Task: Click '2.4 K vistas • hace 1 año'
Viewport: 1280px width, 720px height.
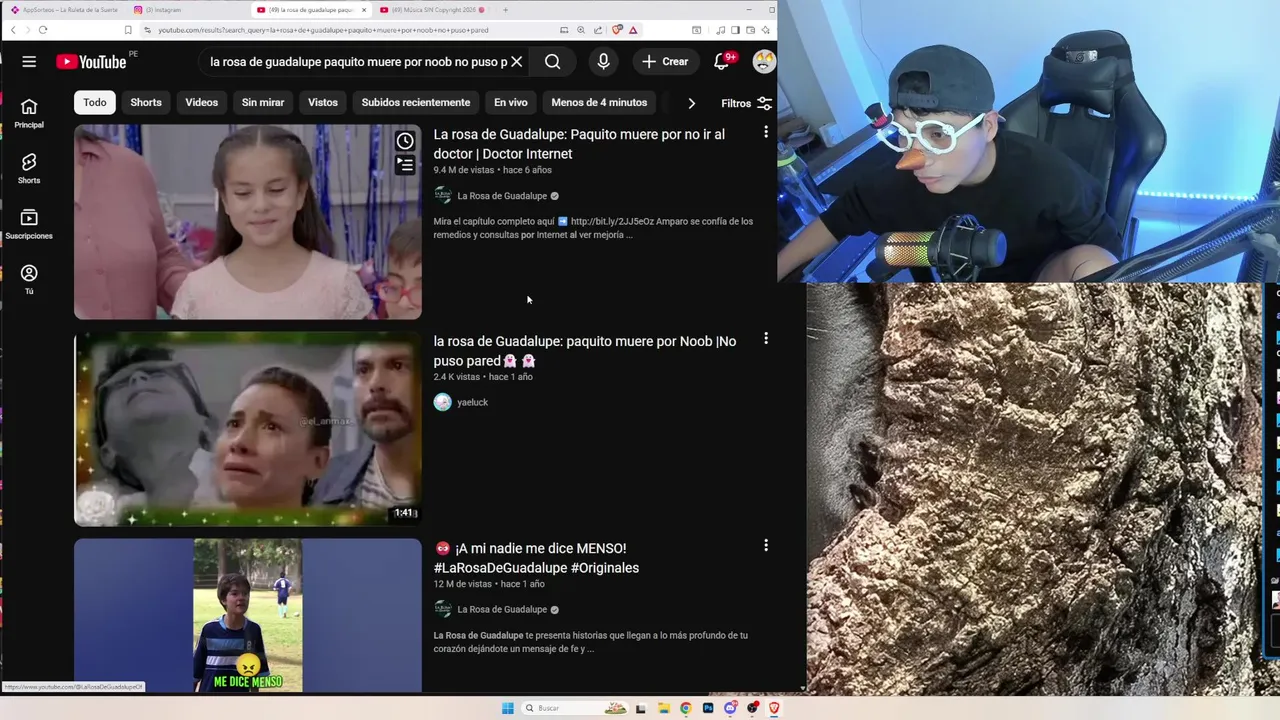Action: pos(483,377)
